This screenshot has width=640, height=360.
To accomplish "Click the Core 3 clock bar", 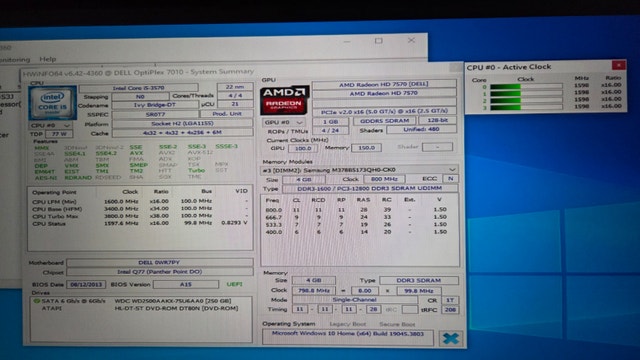I will point(526,107).
